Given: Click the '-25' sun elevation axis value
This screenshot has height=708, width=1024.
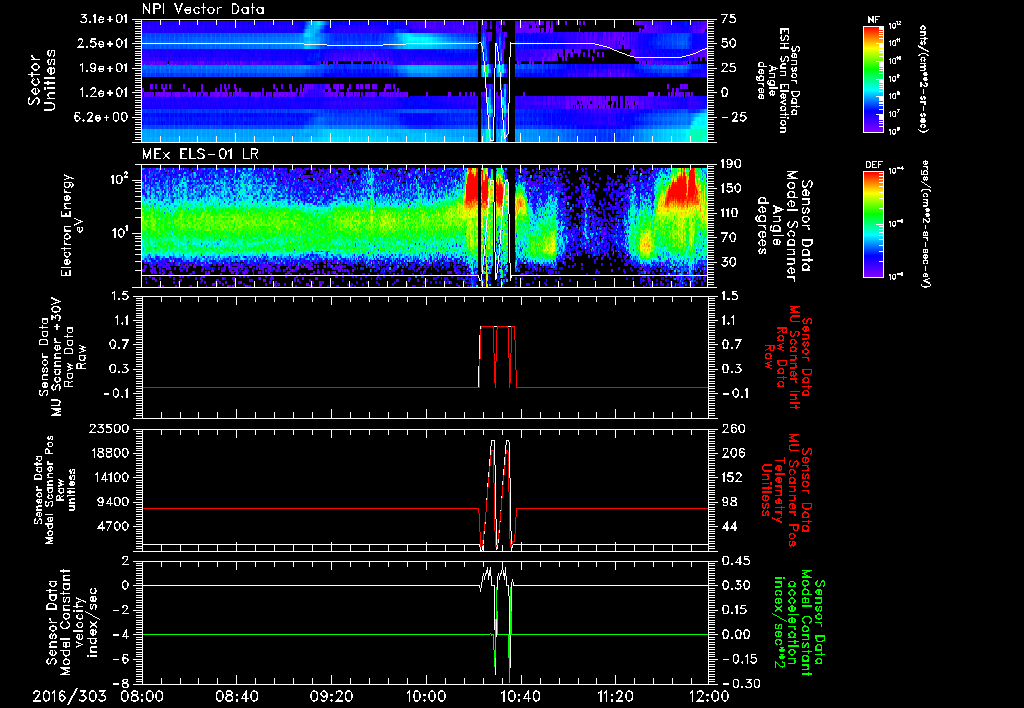Looking at the screenshot, I should pyautogui.click(x=732, y=118).
